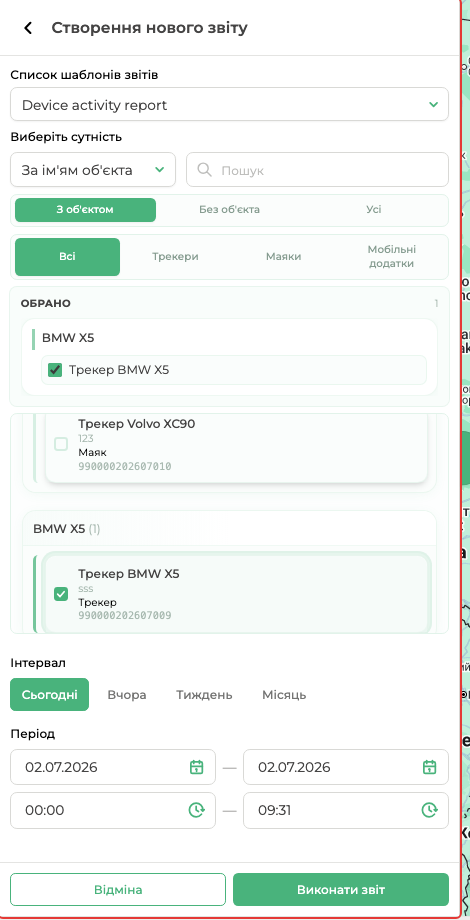470x920 pixels.
Task: Select the 'З об'єктом' filter tab
Action: [x=86, y=210]
